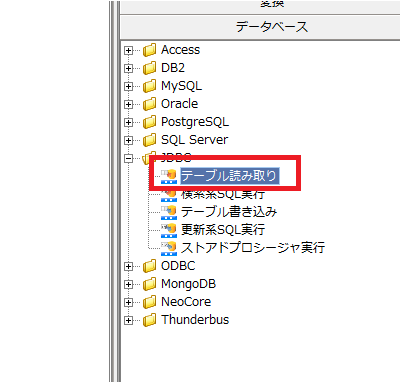Open the データベース palette header

[x=260, y=27]
